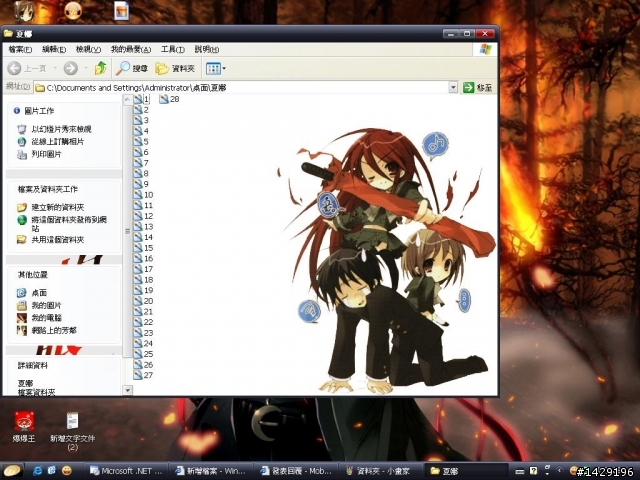Image resolution: width=640 pixels, height=480 pixels.
Task: Select image file 19 icon
Action: pos(138,290)
